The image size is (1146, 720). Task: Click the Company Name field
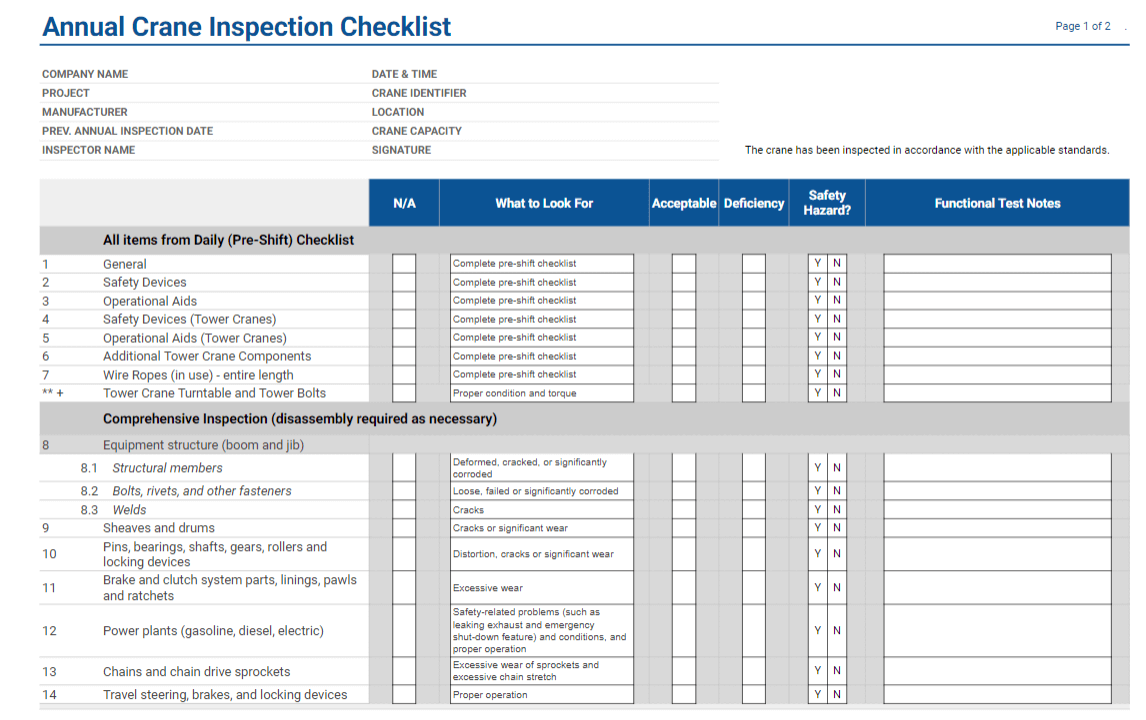click(x=248, y=74)
